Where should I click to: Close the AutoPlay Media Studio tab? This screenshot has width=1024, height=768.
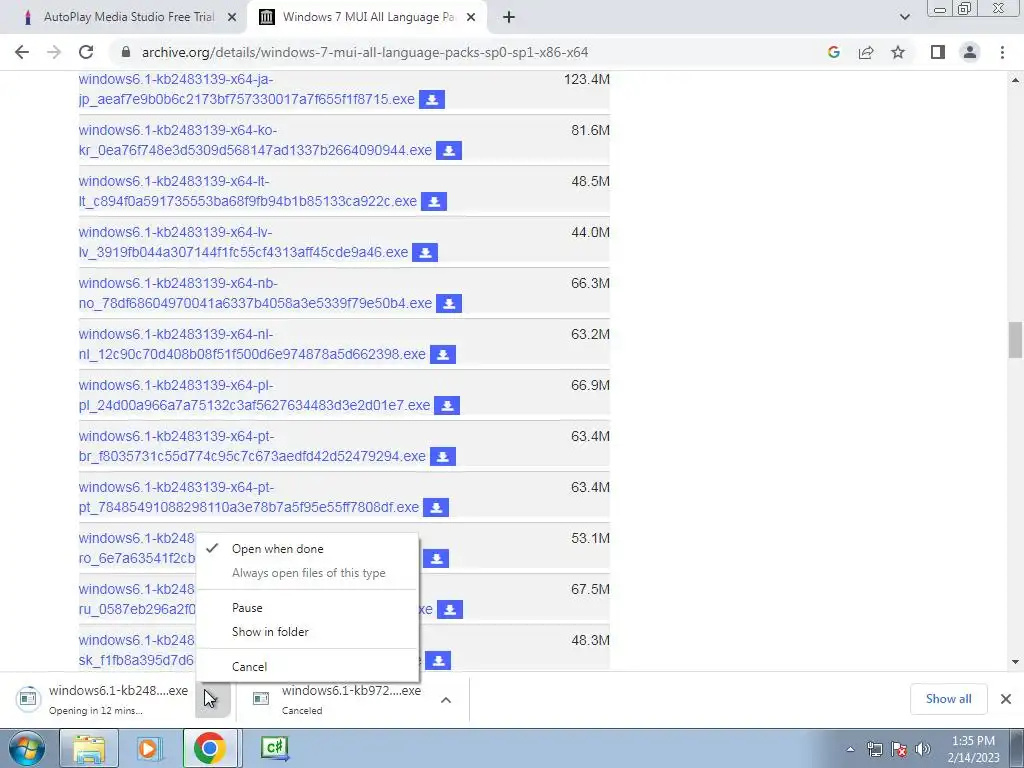point(232,18)
